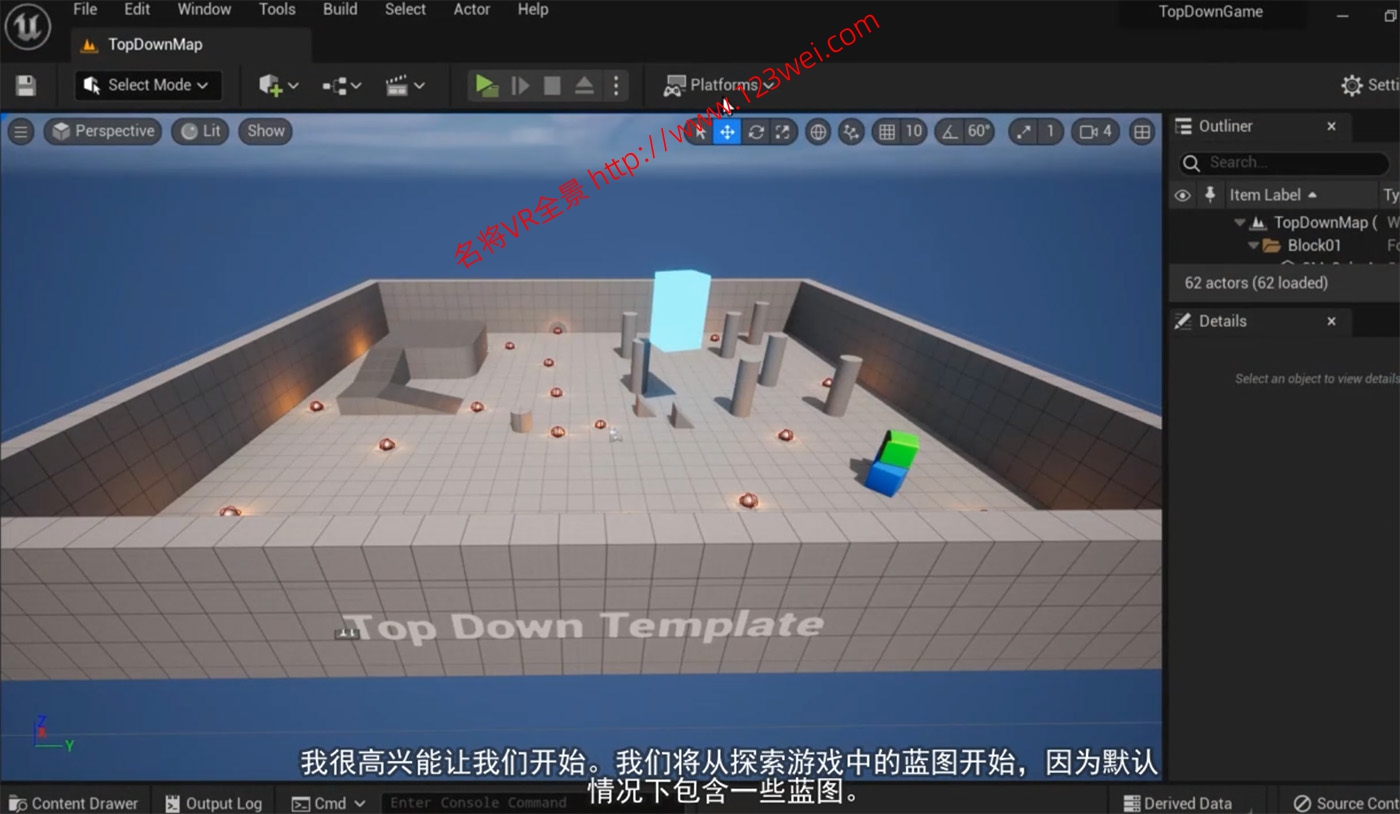Select the Move tool in the viewport
The image size is (1400, 814).
pyautogui.click(x=728, y=131)
